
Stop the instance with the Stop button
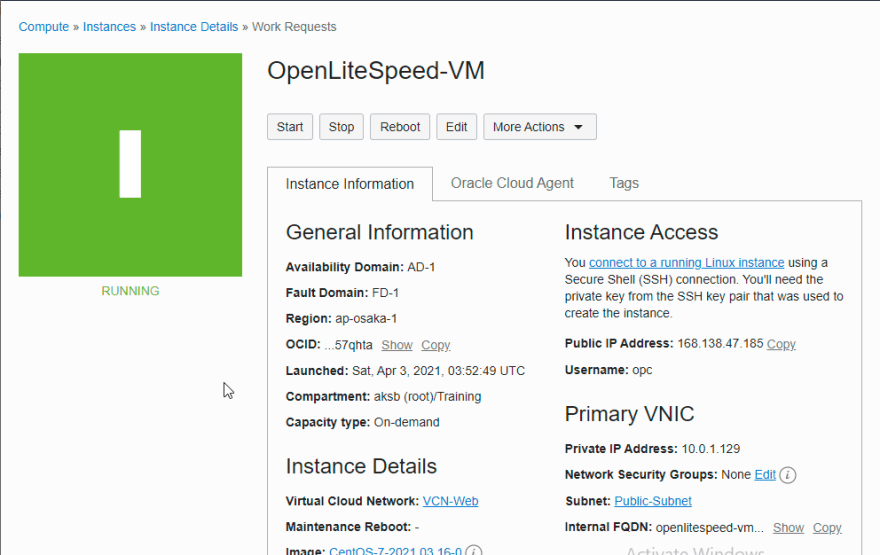pyautogui.click(x=341, y=127)
